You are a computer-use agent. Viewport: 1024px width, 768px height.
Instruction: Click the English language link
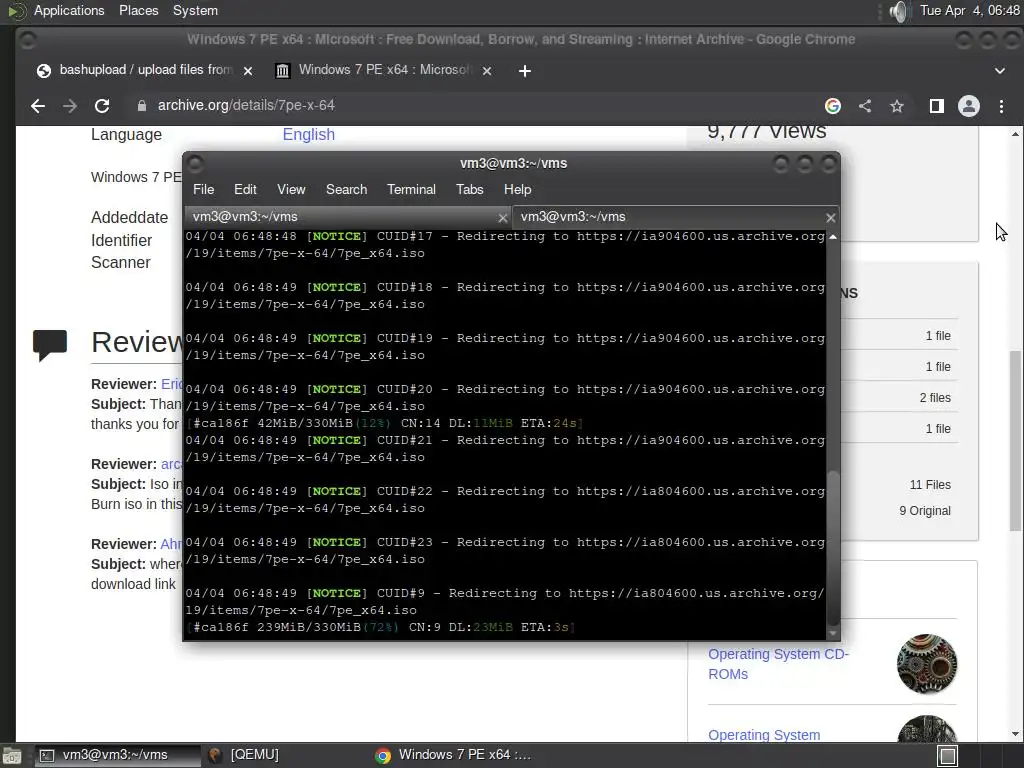[308, 135]
